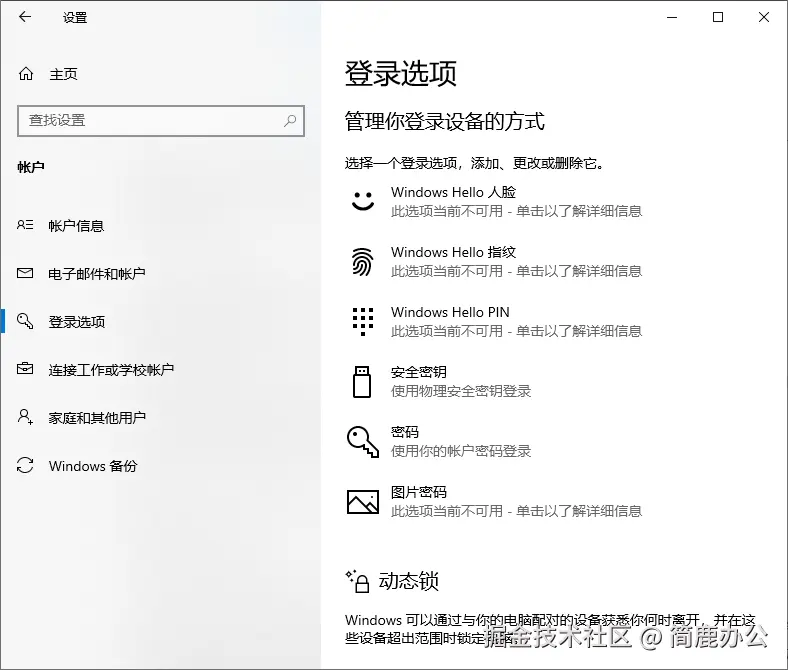Click the USB key icon for 安全密钥
This screenshot has height=670, width=788.
362,382
